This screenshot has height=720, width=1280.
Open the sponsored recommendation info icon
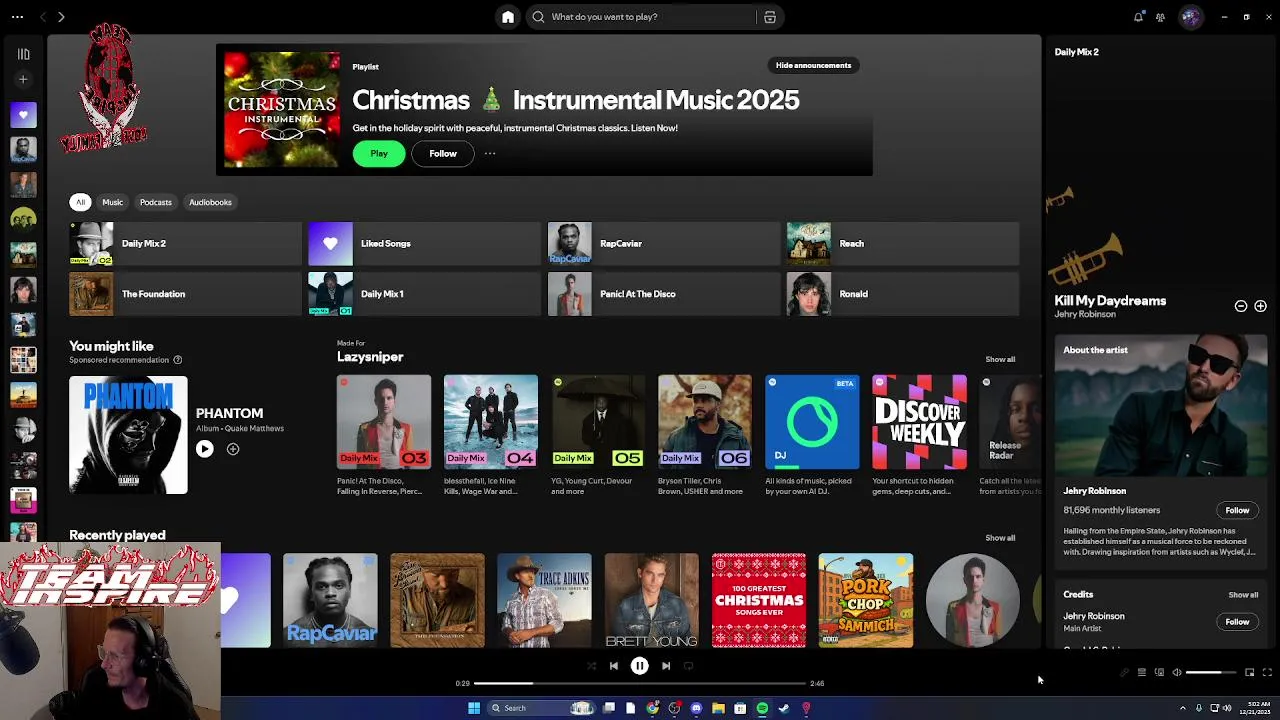click(178, 360)
